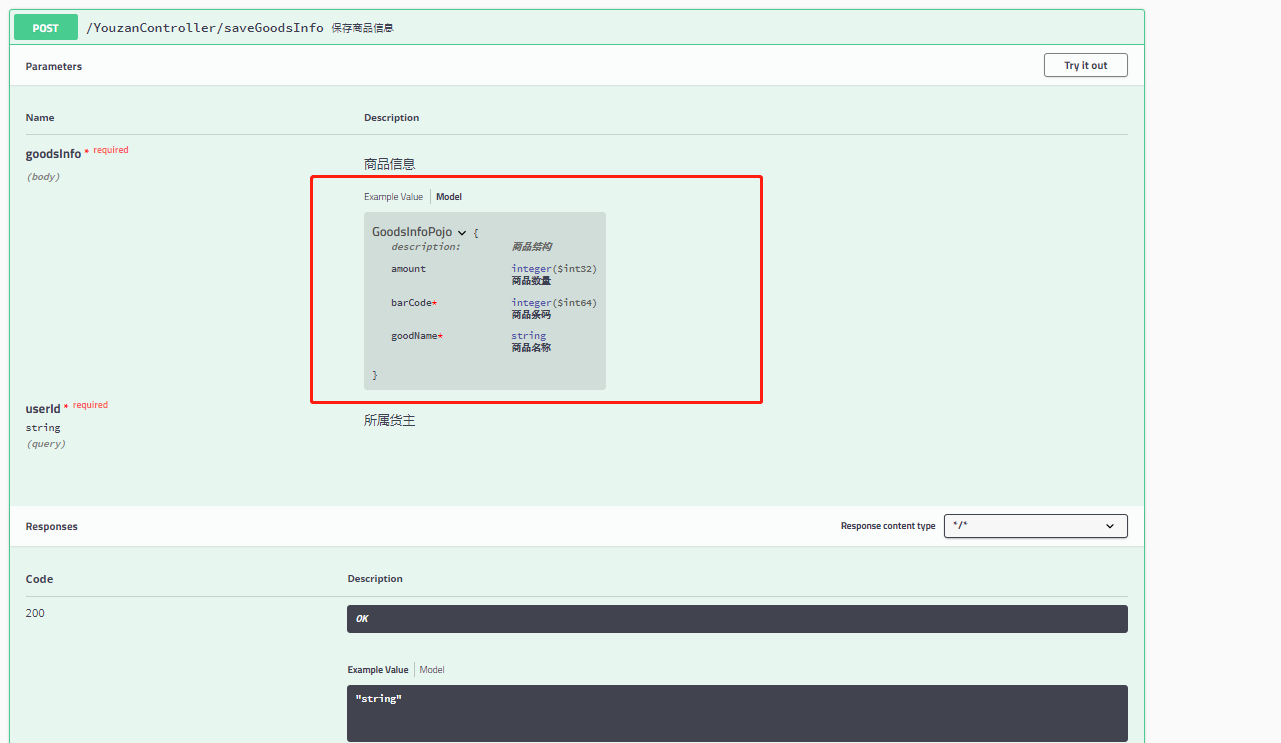Viewport: 1281px width, 743px height.
Task: Click the GoodsInfoPojo model name
Action: coord(412,232)
